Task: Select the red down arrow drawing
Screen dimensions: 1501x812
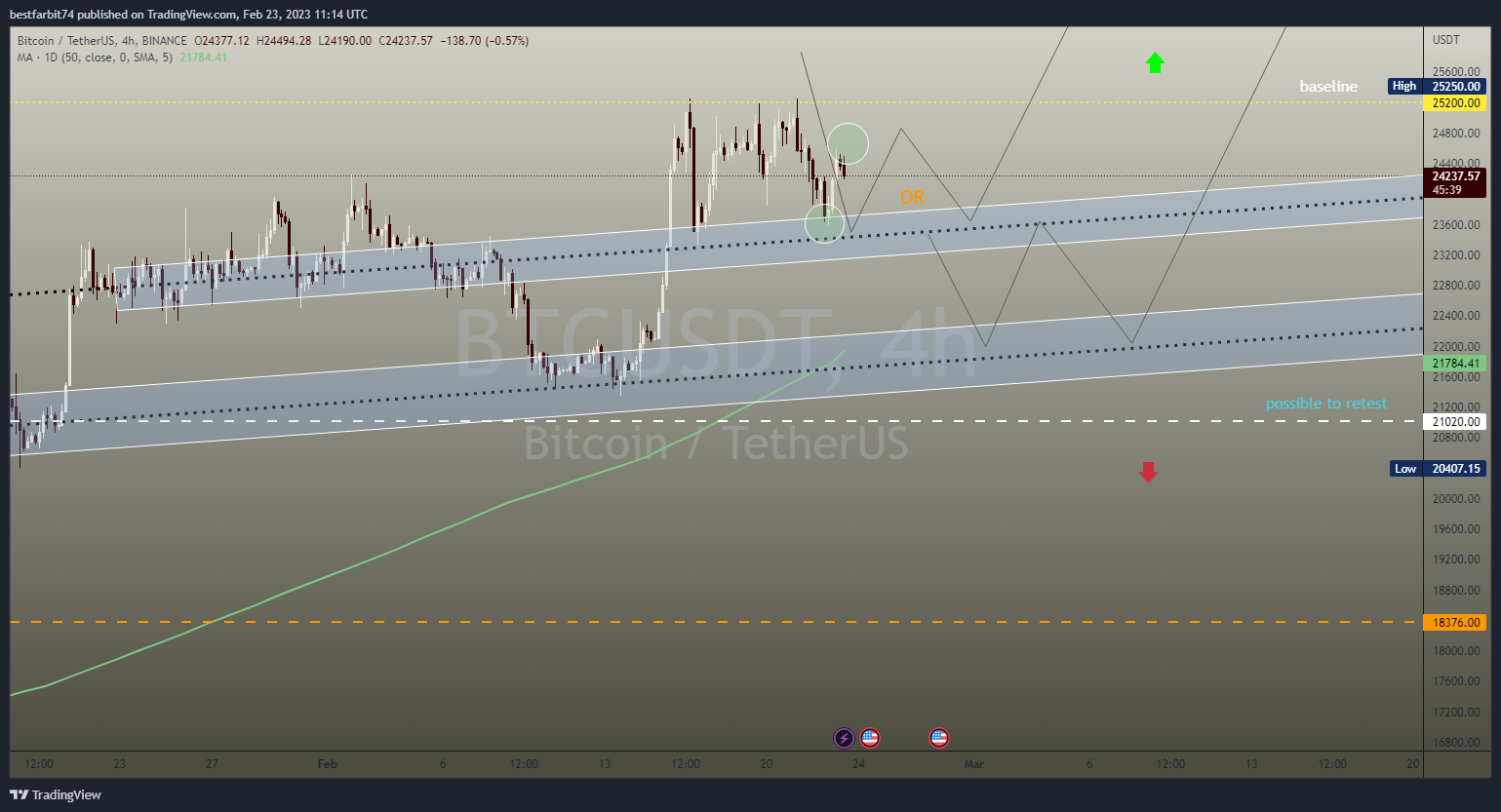Action: pos(1148,472)
